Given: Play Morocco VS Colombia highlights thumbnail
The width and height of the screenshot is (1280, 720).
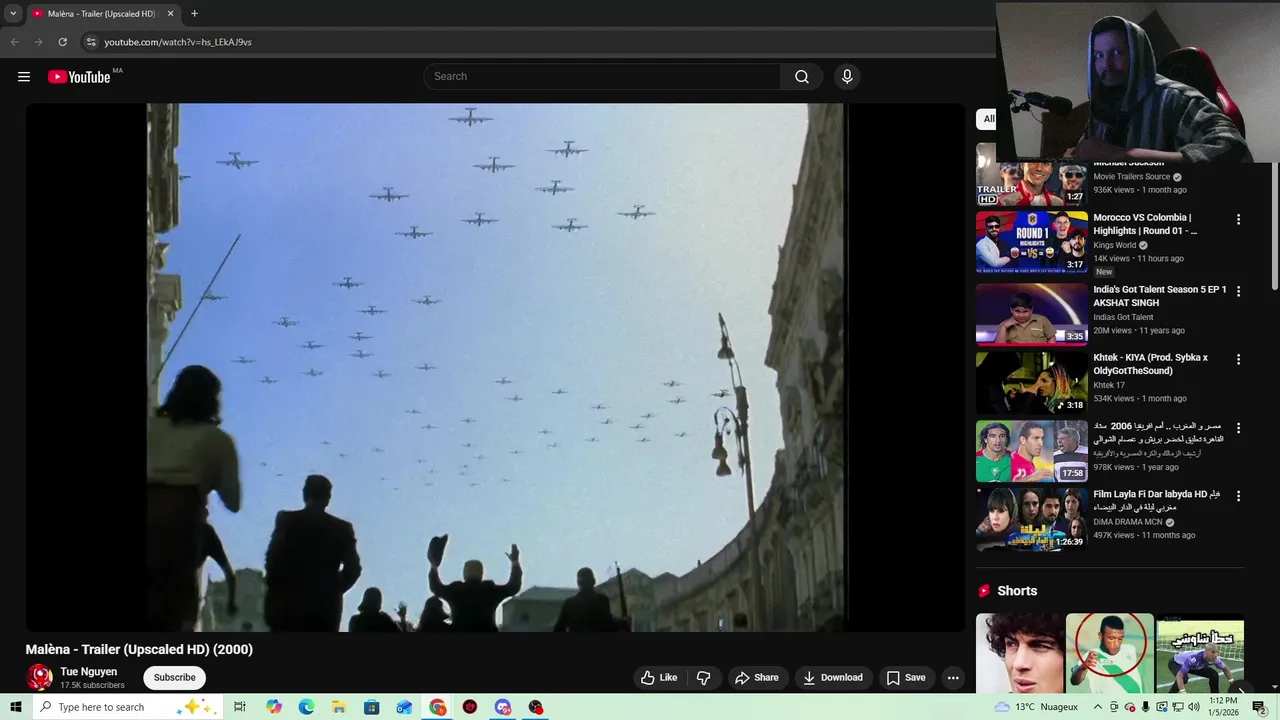Looking at the screenshot, I should [1032, 242].
